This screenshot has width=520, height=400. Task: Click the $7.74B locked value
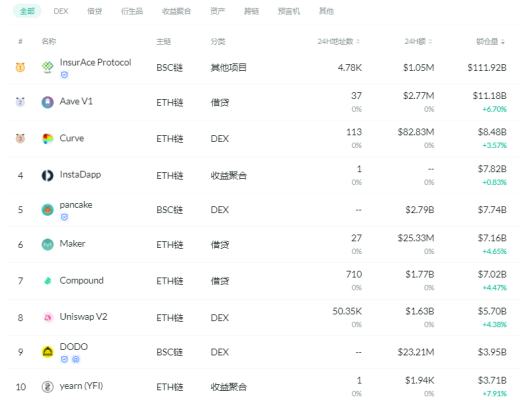tap(492, 210)
